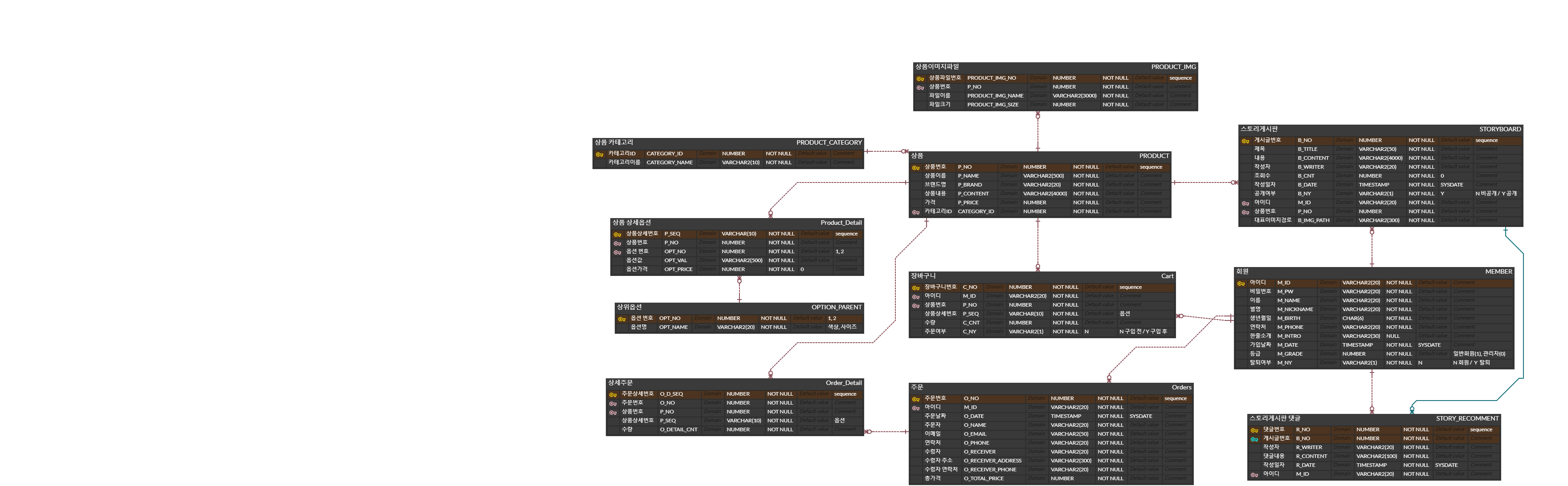Click the primary key icon beside O_D_SEQ in Order_Detail
Image resolution: width=1568 pixels, height=486 pixels.
click(613, 395)
